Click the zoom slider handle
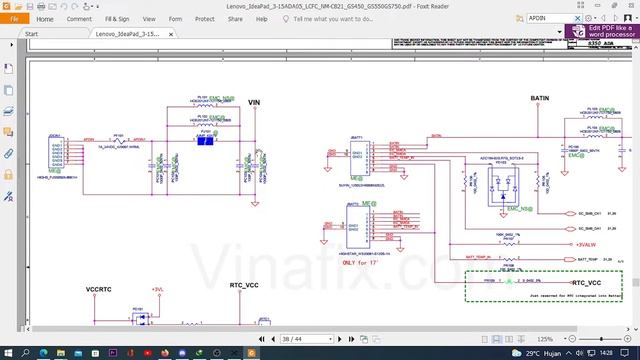Viewport: 640px width, 360px height. [x=601, y=339]
